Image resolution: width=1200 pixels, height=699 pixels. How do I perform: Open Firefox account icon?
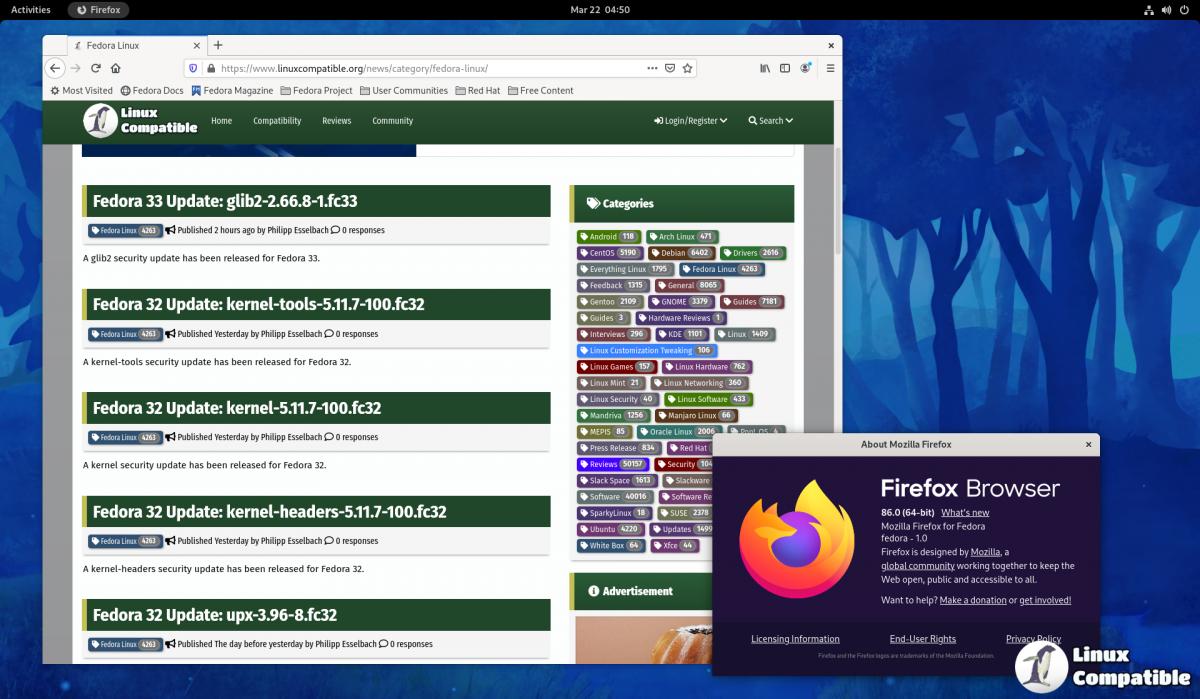(x=805, y=68)
